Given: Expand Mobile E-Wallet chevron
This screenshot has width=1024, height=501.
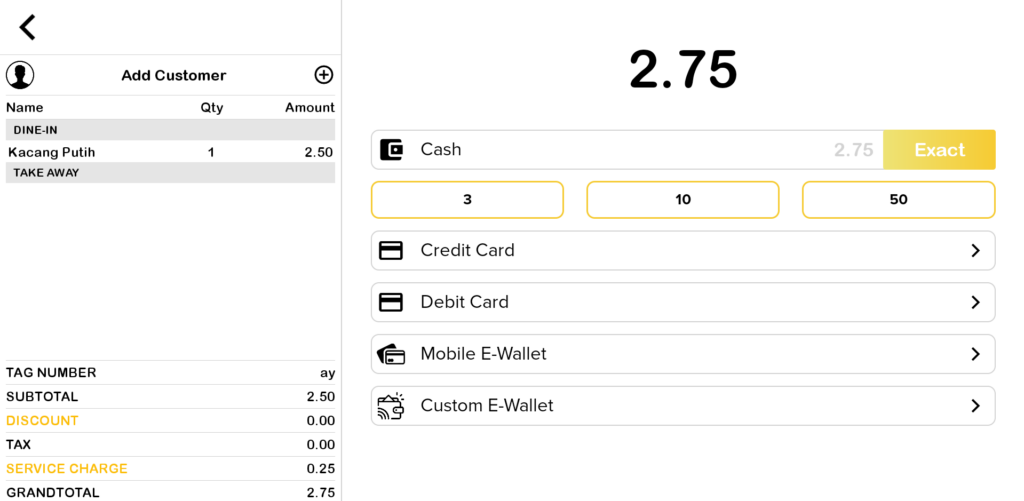Looking at the screenshot, I should pos(975,354).
